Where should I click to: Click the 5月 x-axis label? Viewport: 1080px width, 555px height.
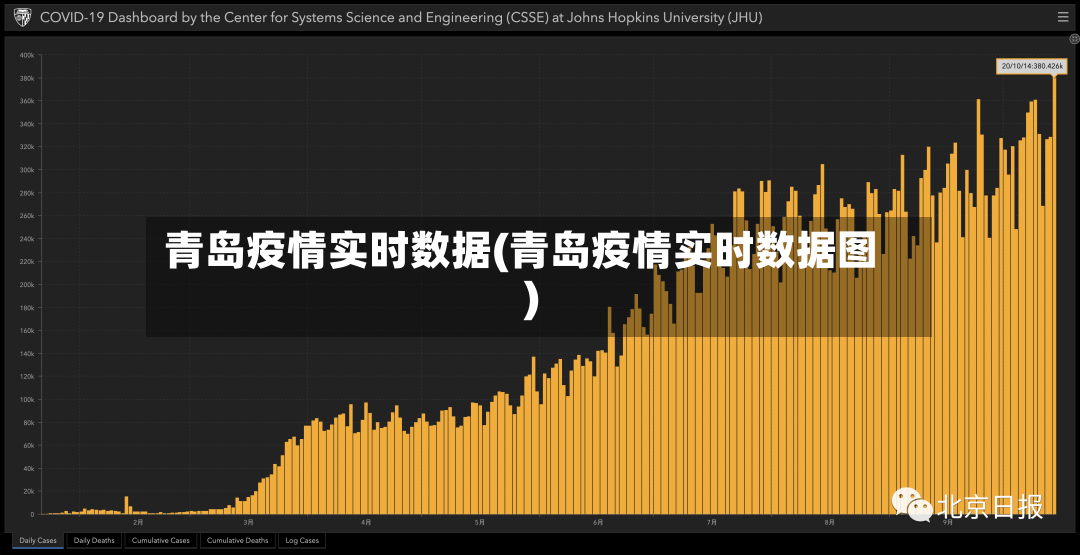pos(480,522)
